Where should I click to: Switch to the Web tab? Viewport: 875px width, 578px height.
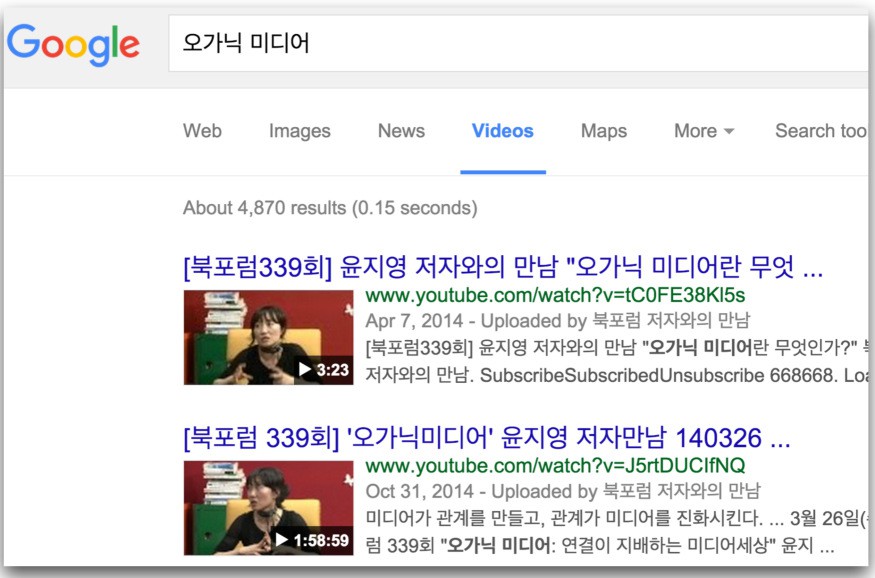(202, 131)
